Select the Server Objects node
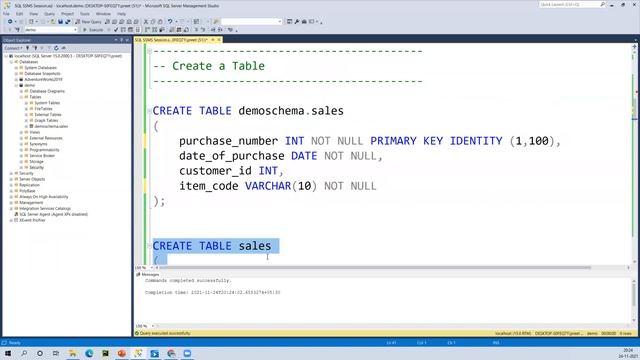Screen dimensions: 640x360 click(x=32, y=179)
